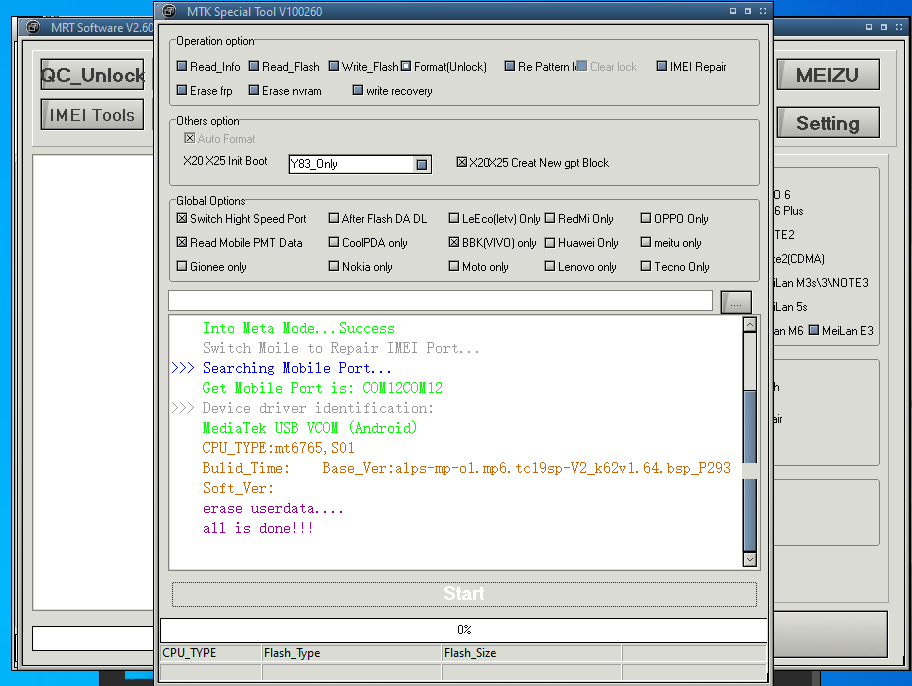Click the MeiLan M3s\3\NOTE3 entry

pyautogui.click(x=821, y=283)
